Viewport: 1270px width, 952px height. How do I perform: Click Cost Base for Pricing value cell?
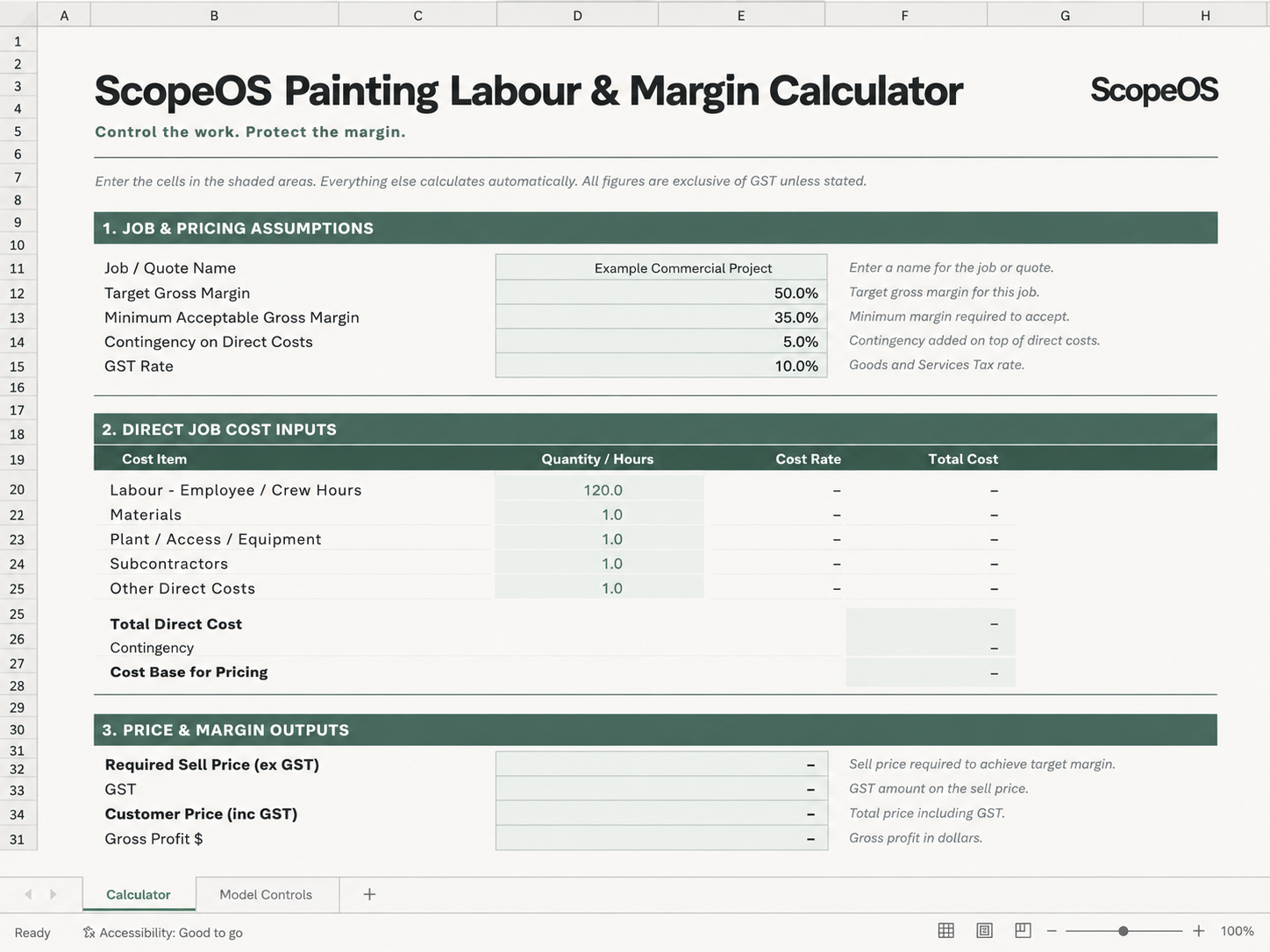click(x=930, y=672)
